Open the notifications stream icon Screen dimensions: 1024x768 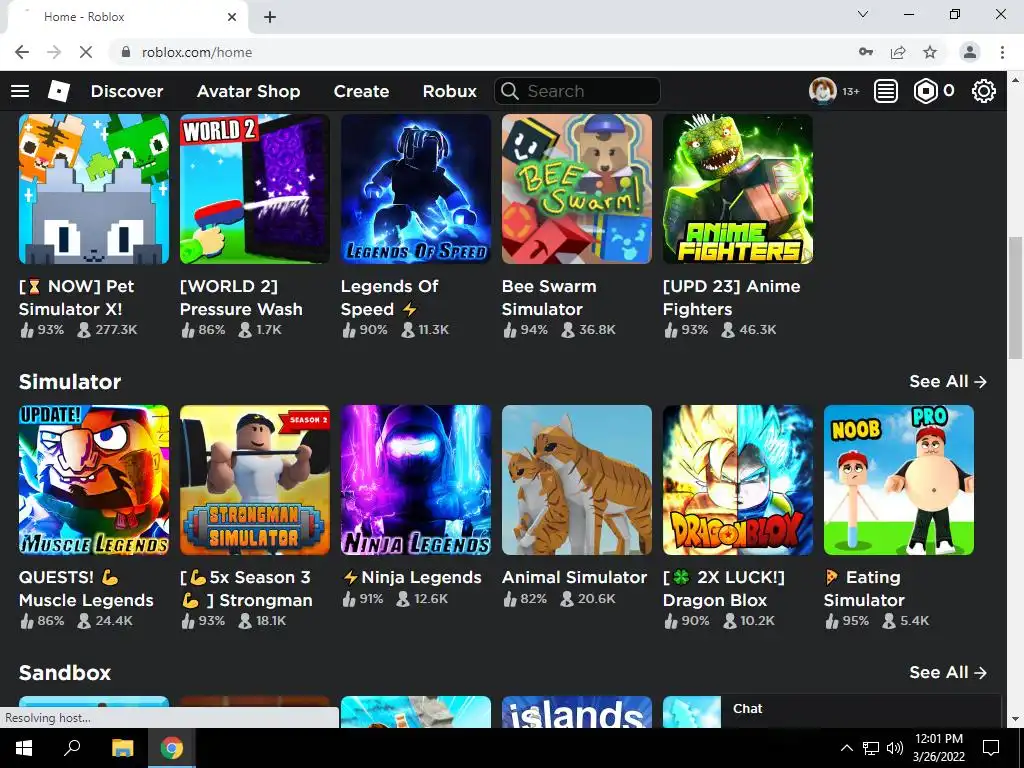[x=886, y=91]
